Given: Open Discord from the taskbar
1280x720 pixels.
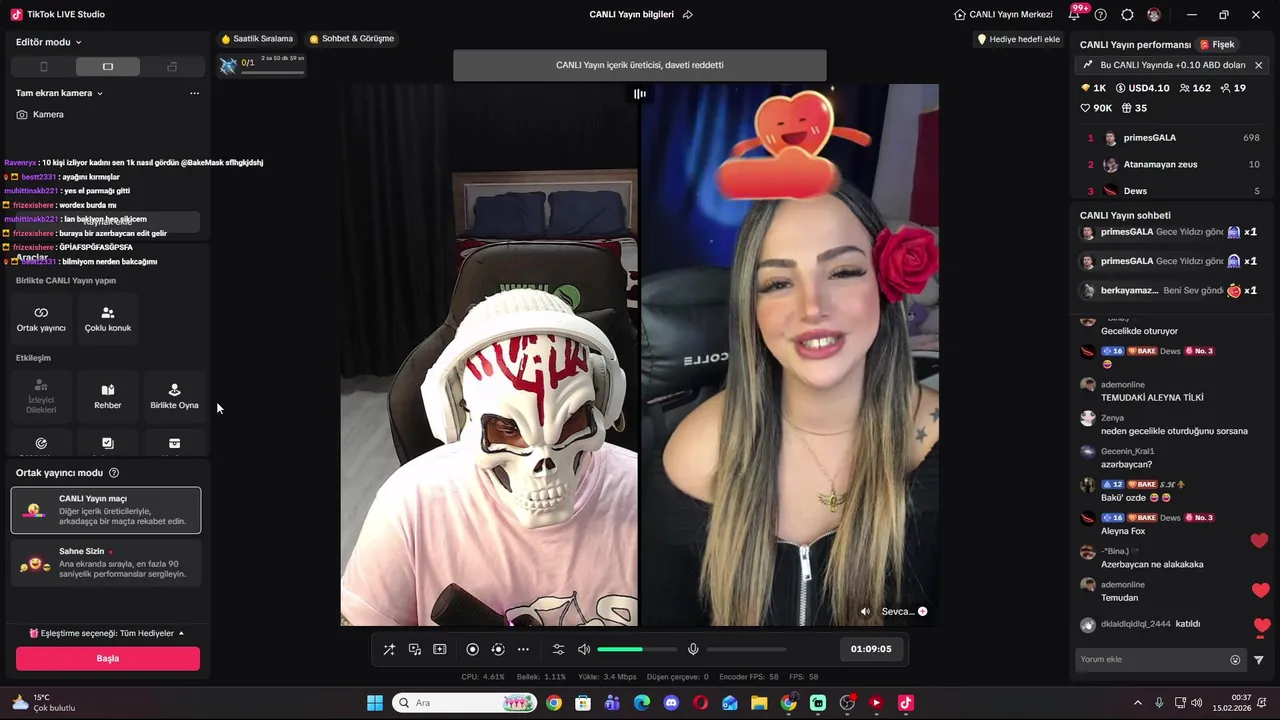Looking at the screenshot, I should click(671, 703).
